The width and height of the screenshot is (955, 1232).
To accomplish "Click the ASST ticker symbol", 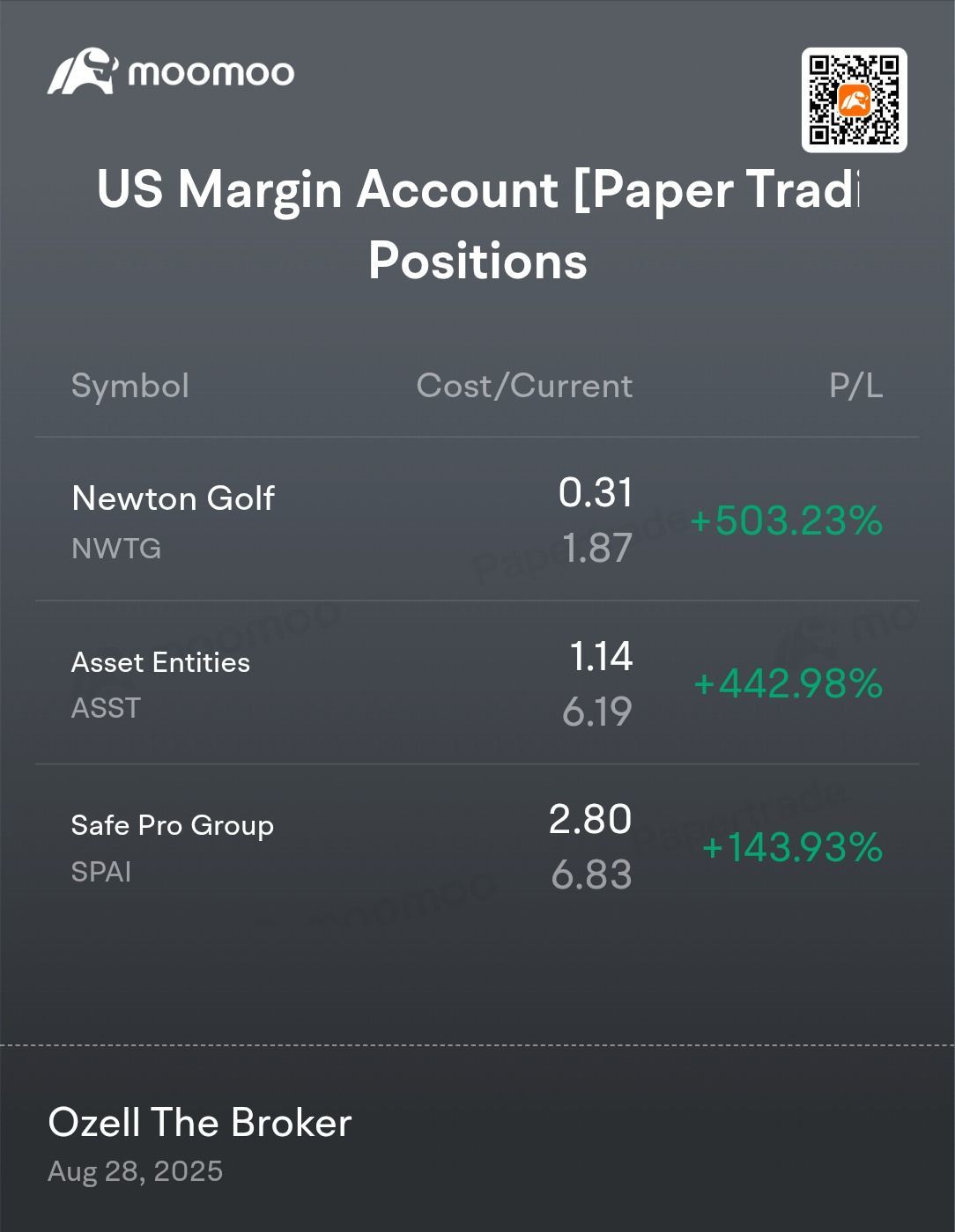I will click(x=106, y=708).
